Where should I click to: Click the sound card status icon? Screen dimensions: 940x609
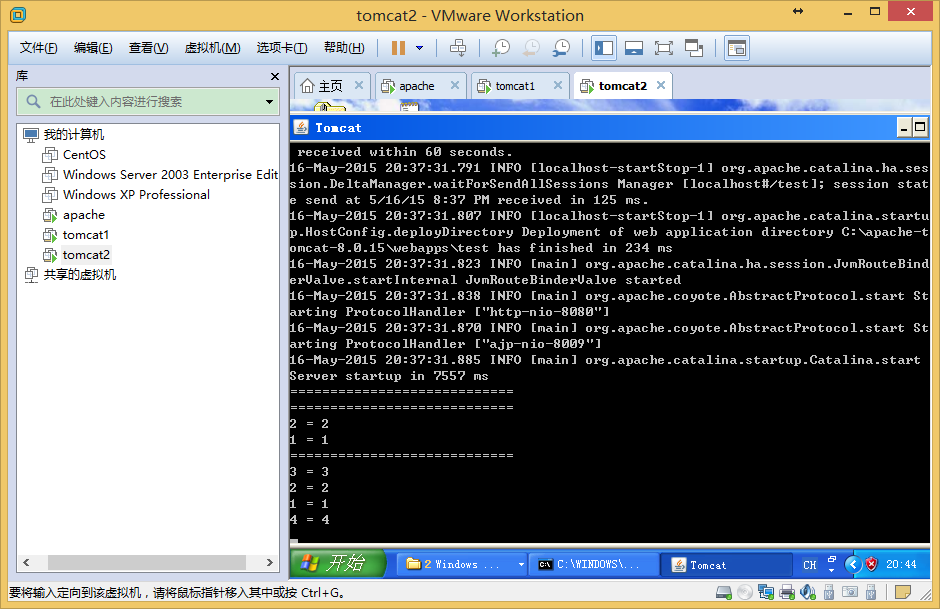tap(808, 593)
